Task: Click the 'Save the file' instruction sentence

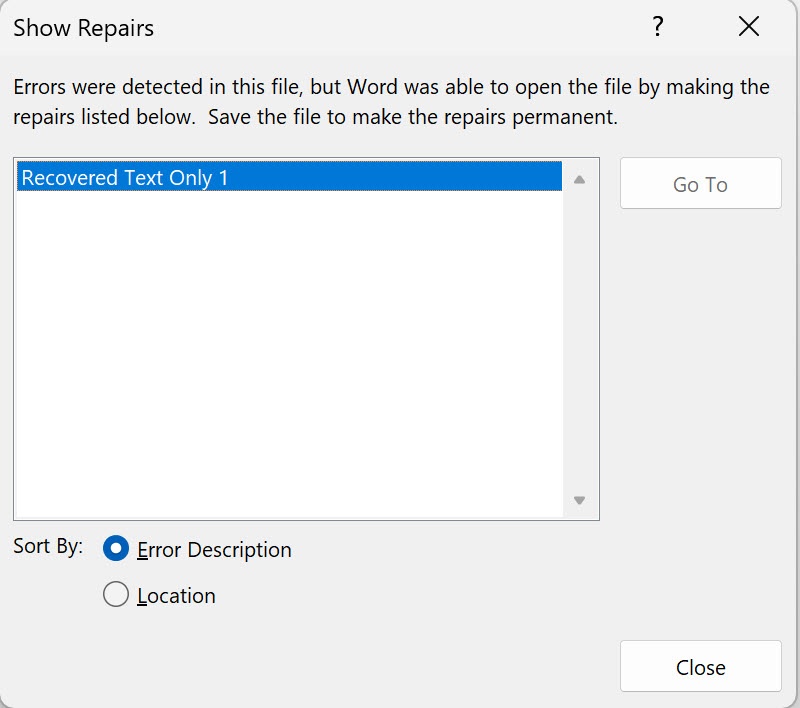Action: click(413, 117)
